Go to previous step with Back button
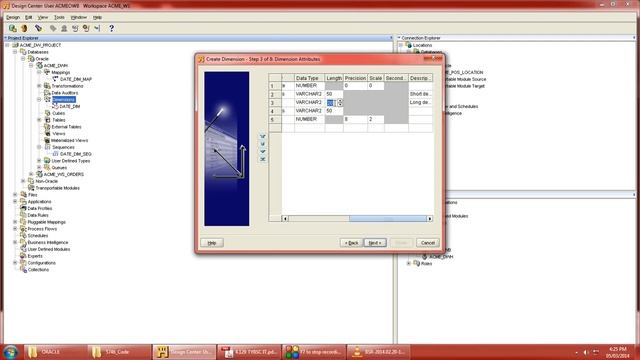This screenshot has height=360, width=640. click(x=351, y=243)
